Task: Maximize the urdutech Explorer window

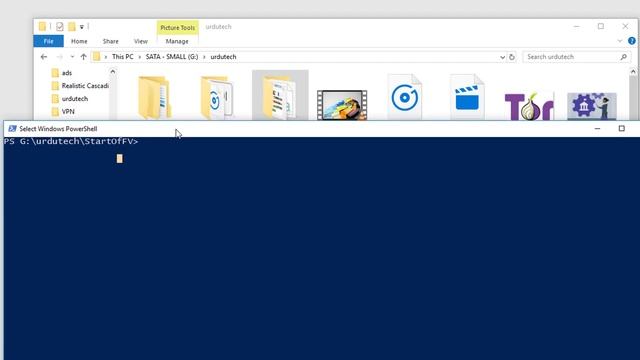Action: point(601,27)
